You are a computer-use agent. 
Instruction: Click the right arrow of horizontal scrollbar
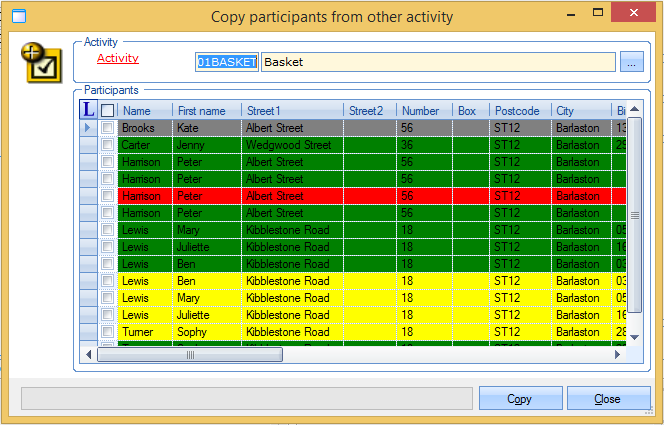tap(619, 354)
